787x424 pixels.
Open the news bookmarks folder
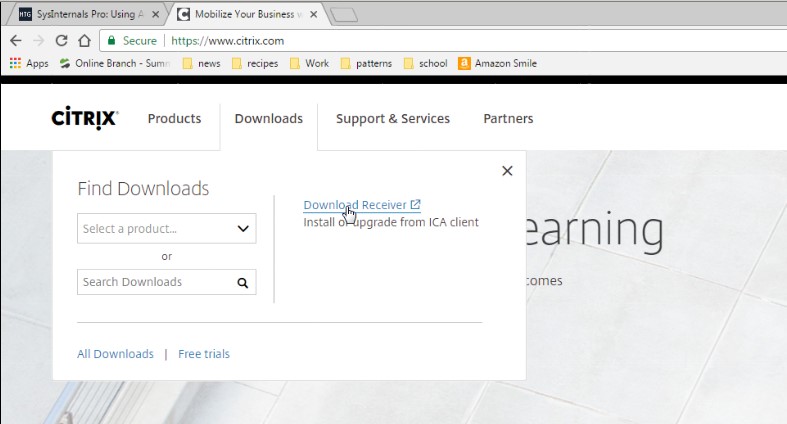201,63
